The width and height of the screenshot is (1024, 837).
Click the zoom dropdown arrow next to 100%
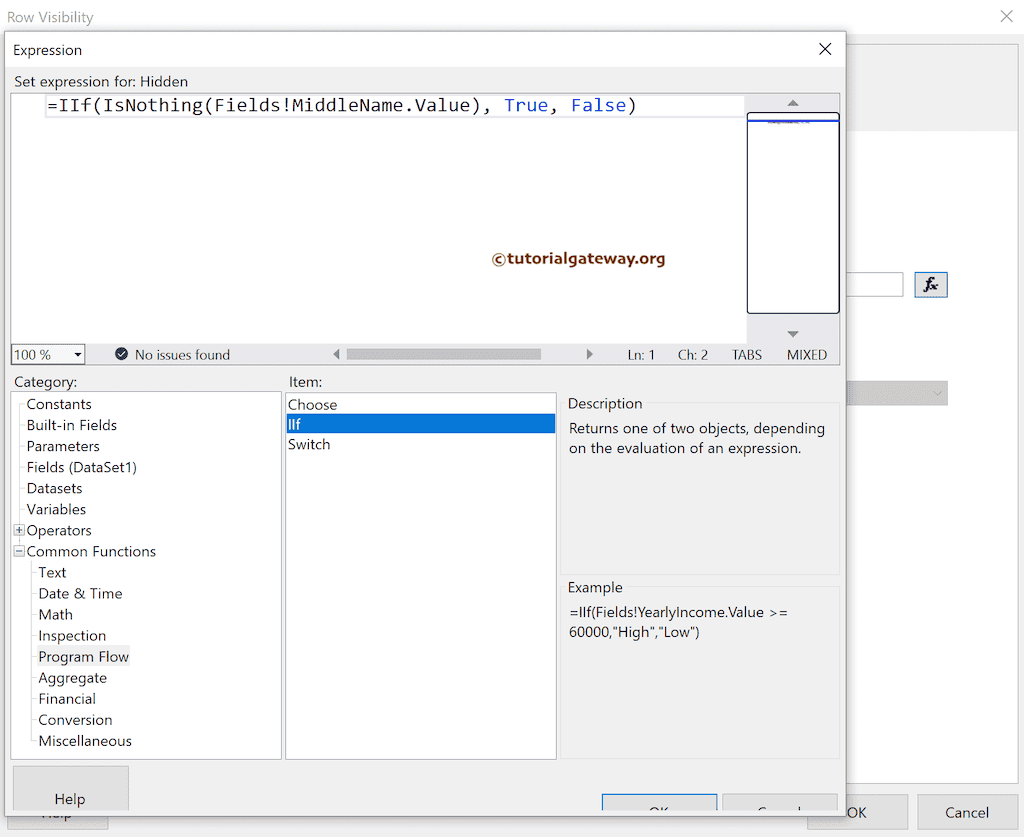77,353
